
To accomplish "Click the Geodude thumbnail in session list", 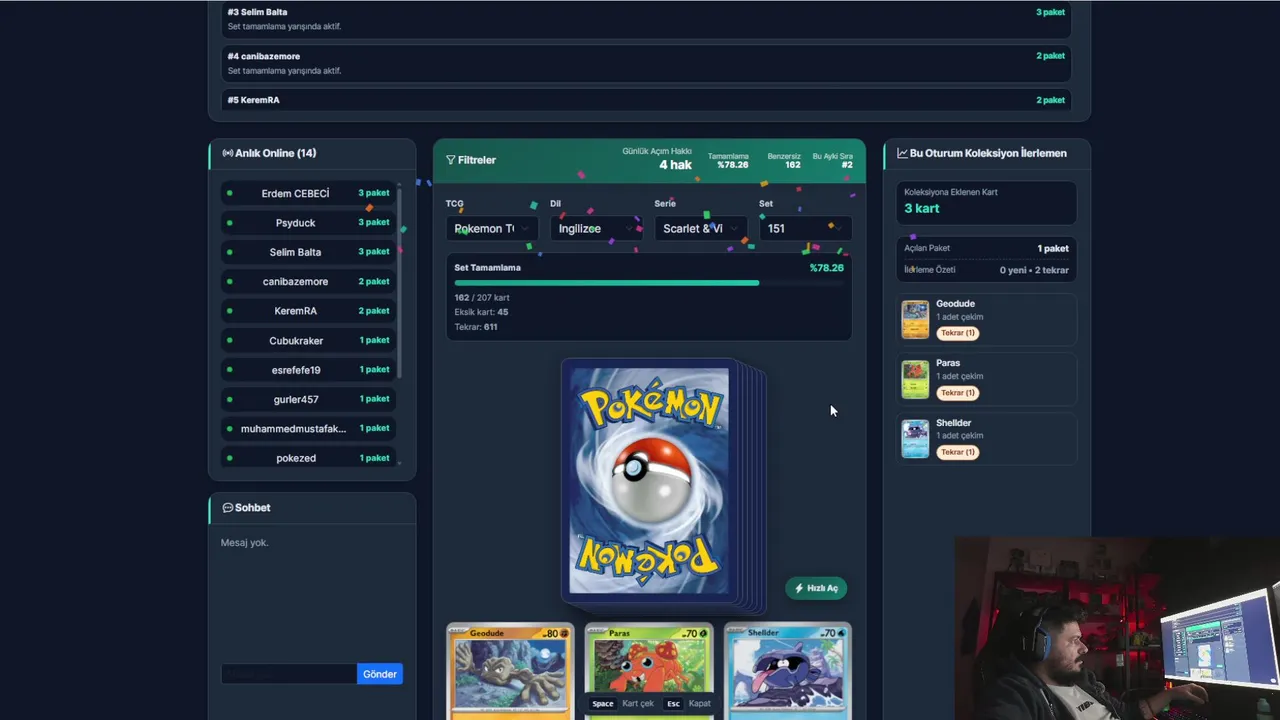I will pos(915,320).
